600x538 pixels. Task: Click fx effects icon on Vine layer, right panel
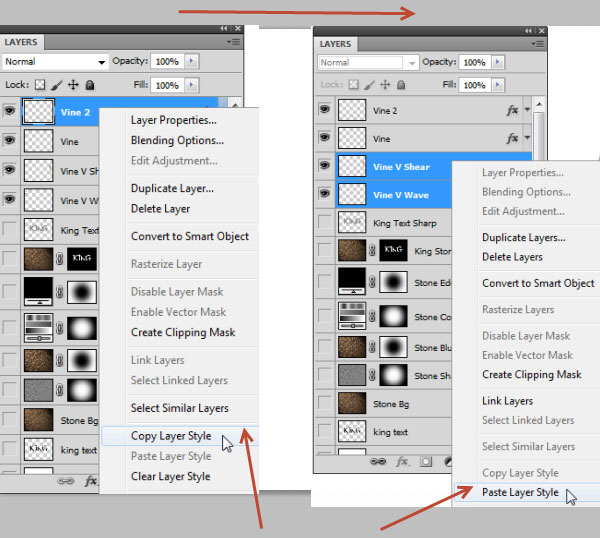pos(512,138)
